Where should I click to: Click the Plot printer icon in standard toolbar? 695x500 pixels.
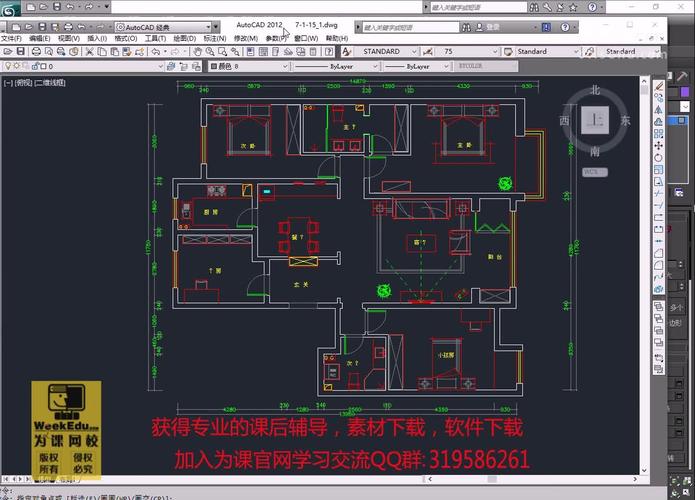point(36,51)
